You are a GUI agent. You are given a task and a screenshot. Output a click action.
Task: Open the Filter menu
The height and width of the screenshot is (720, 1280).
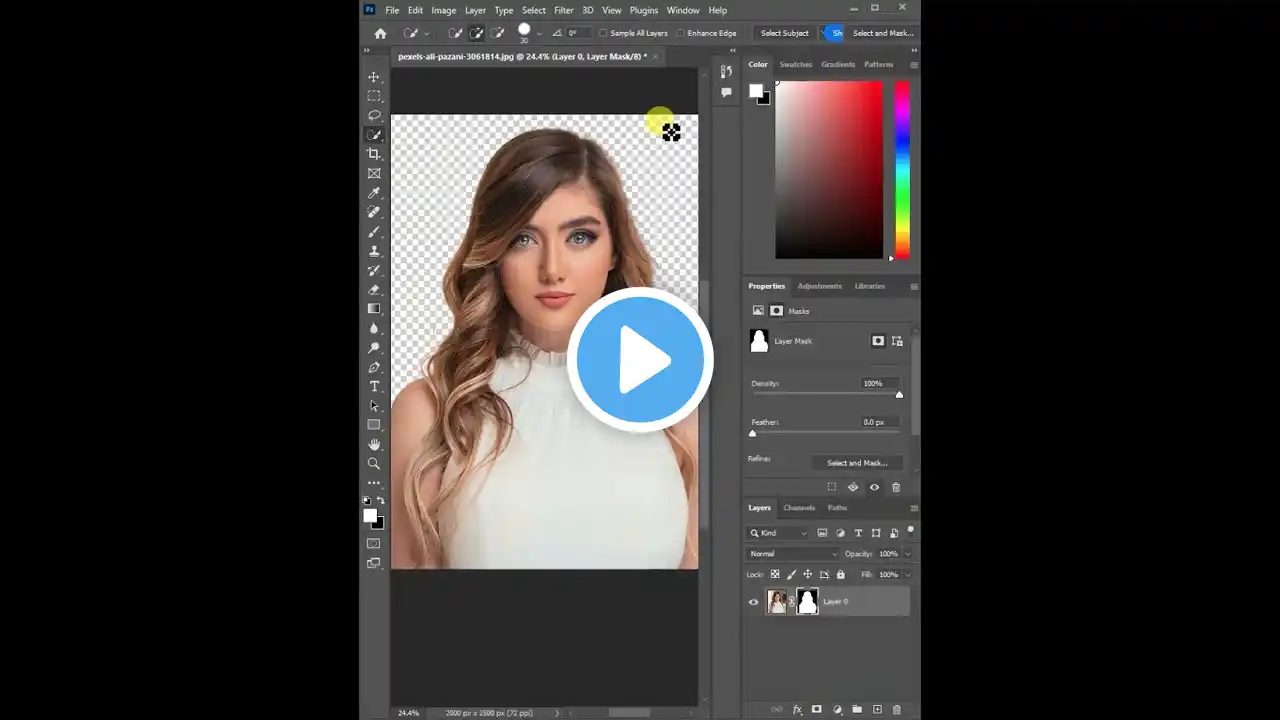[564, 10]
